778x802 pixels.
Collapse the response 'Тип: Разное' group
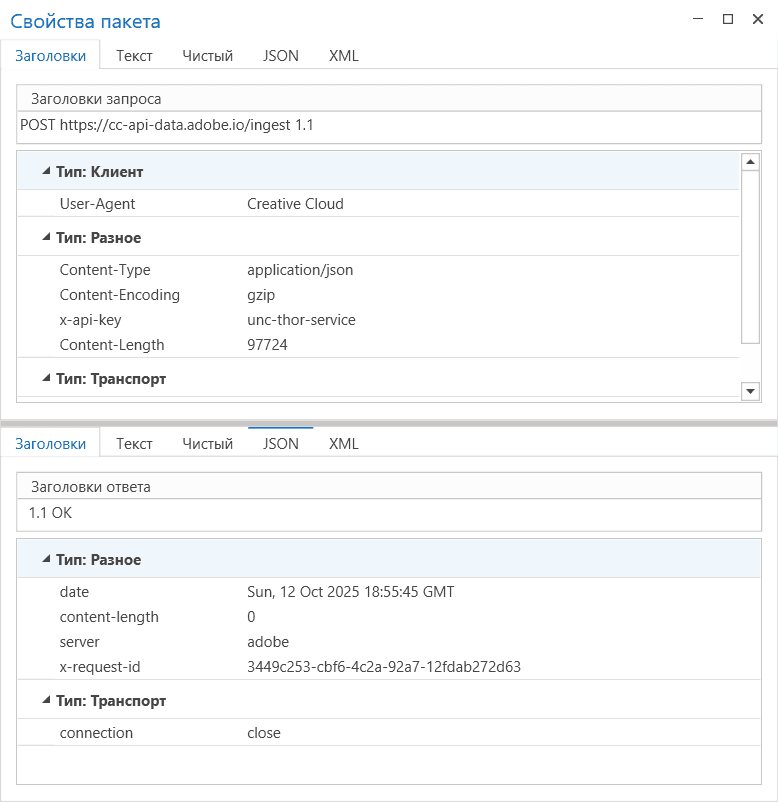pos(46,560)
